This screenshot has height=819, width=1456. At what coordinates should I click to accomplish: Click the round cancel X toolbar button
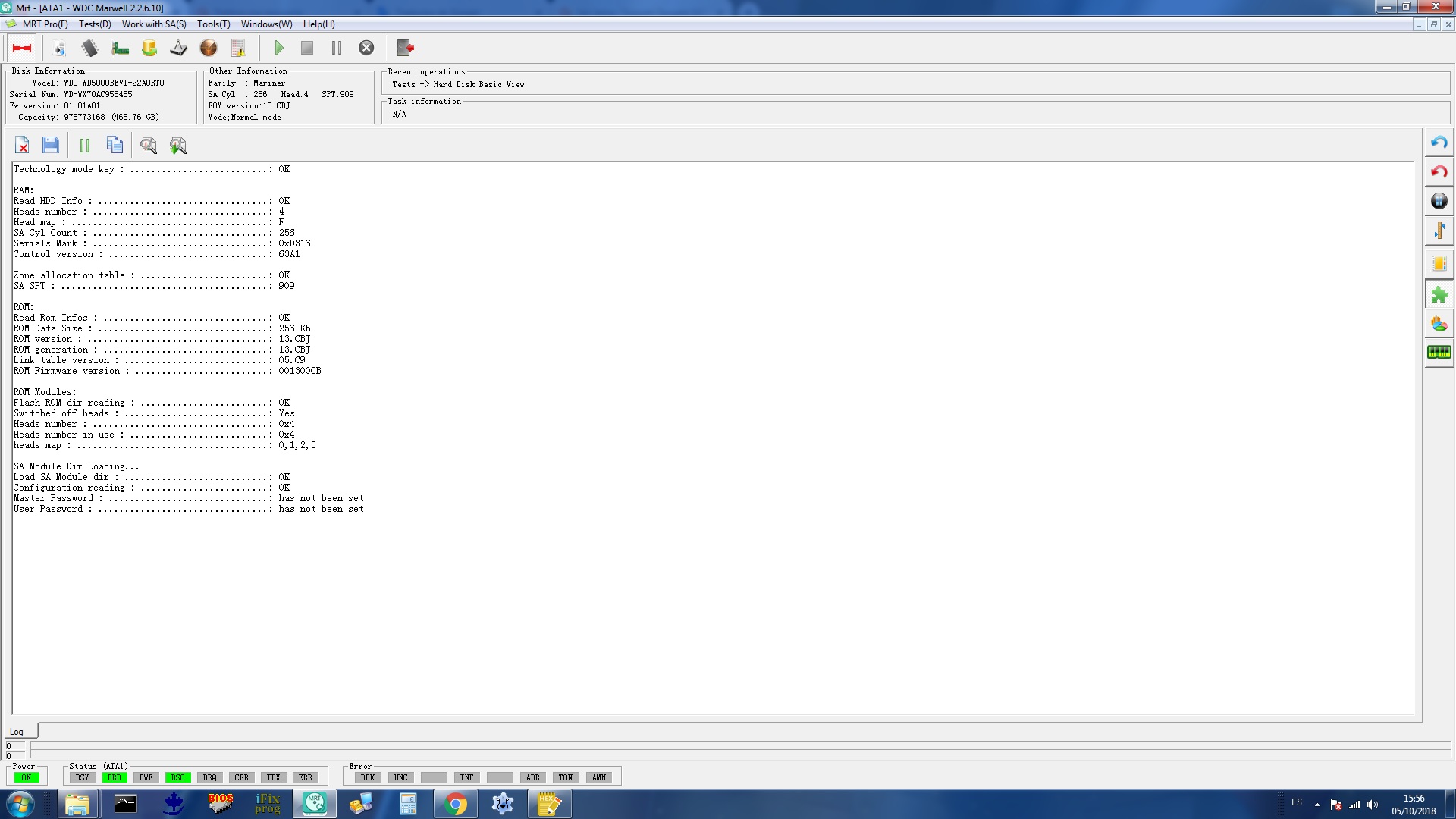366,48
